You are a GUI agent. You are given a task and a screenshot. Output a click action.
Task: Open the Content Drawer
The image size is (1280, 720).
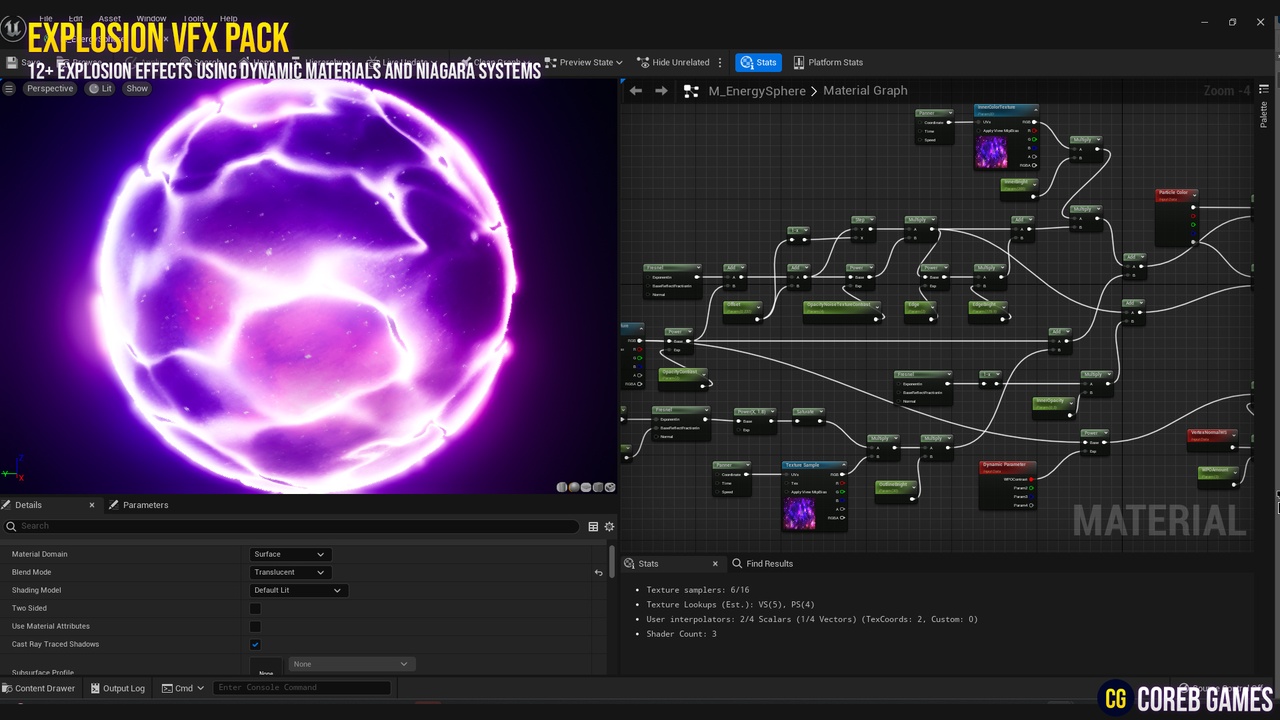tap(38, 688)
